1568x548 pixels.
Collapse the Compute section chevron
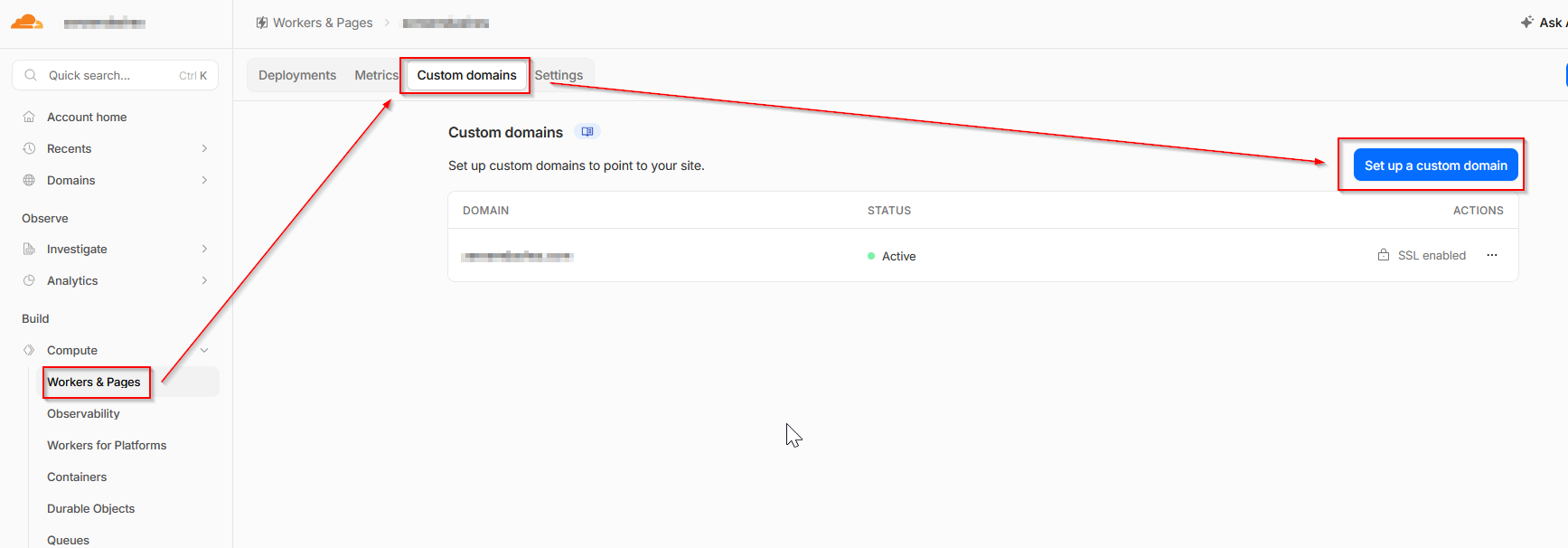[x=204, y=350]
